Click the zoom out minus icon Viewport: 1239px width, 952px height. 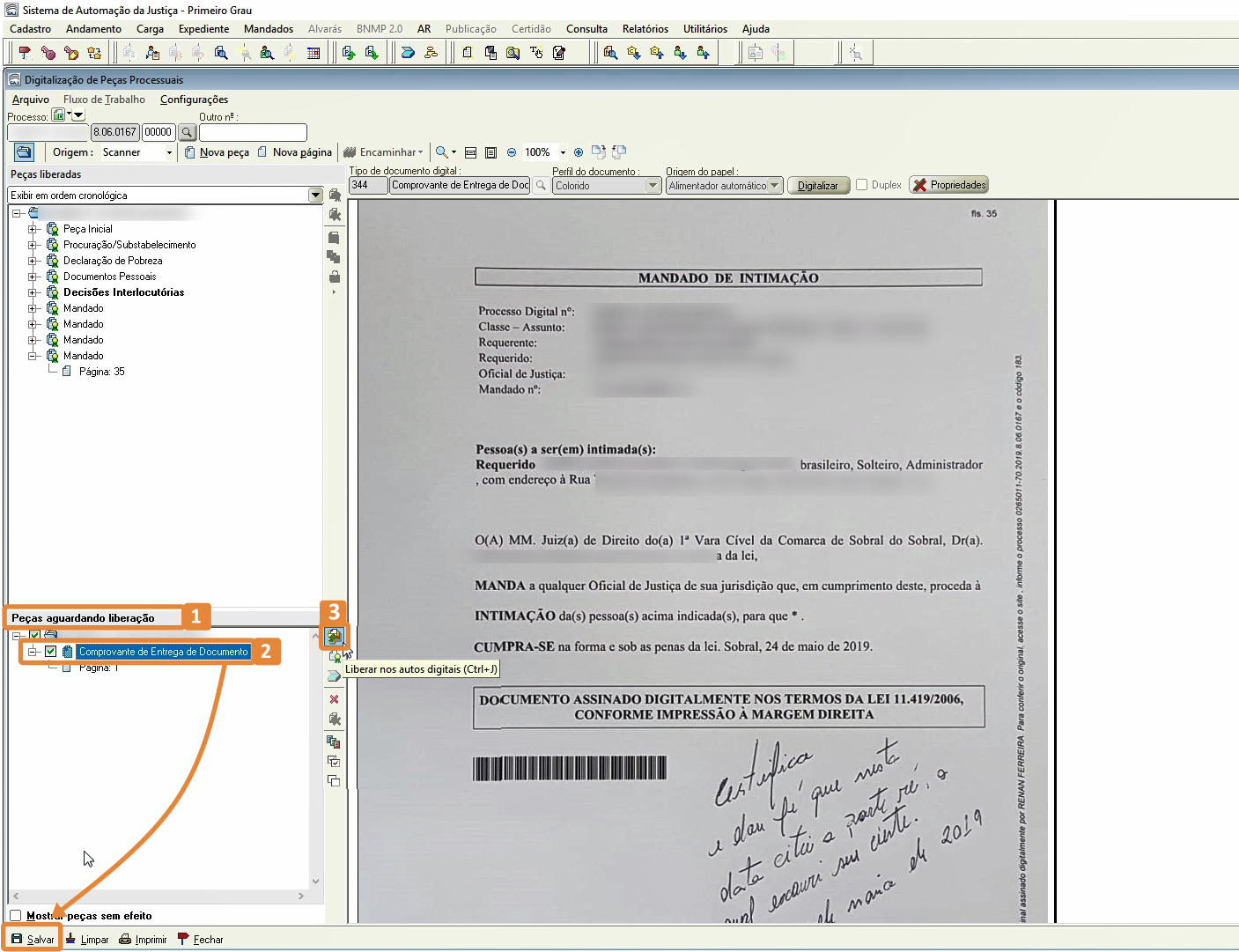click(512, 152)
